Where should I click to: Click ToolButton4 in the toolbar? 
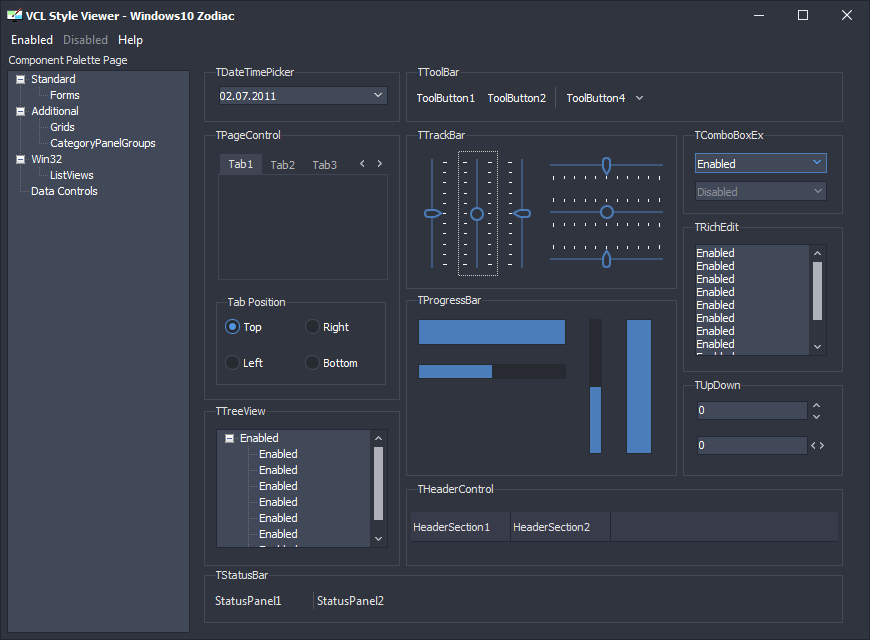595,98
